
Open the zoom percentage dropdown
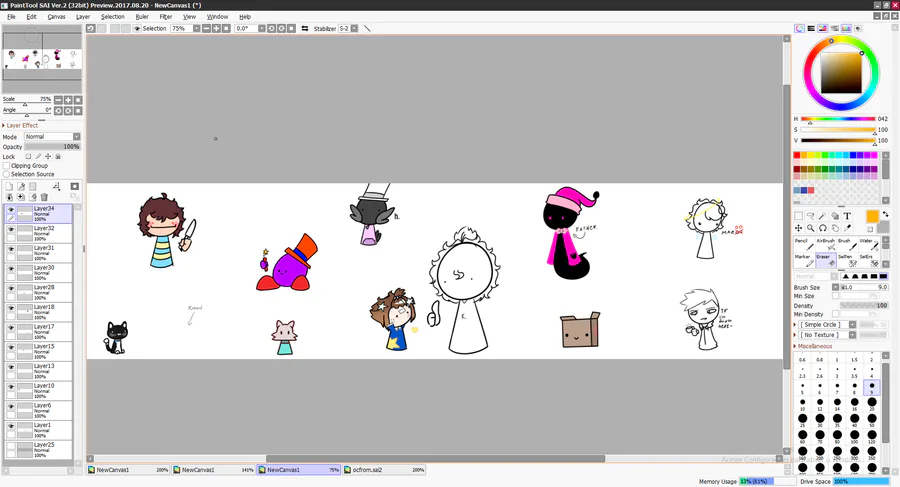tap(196, 28)
